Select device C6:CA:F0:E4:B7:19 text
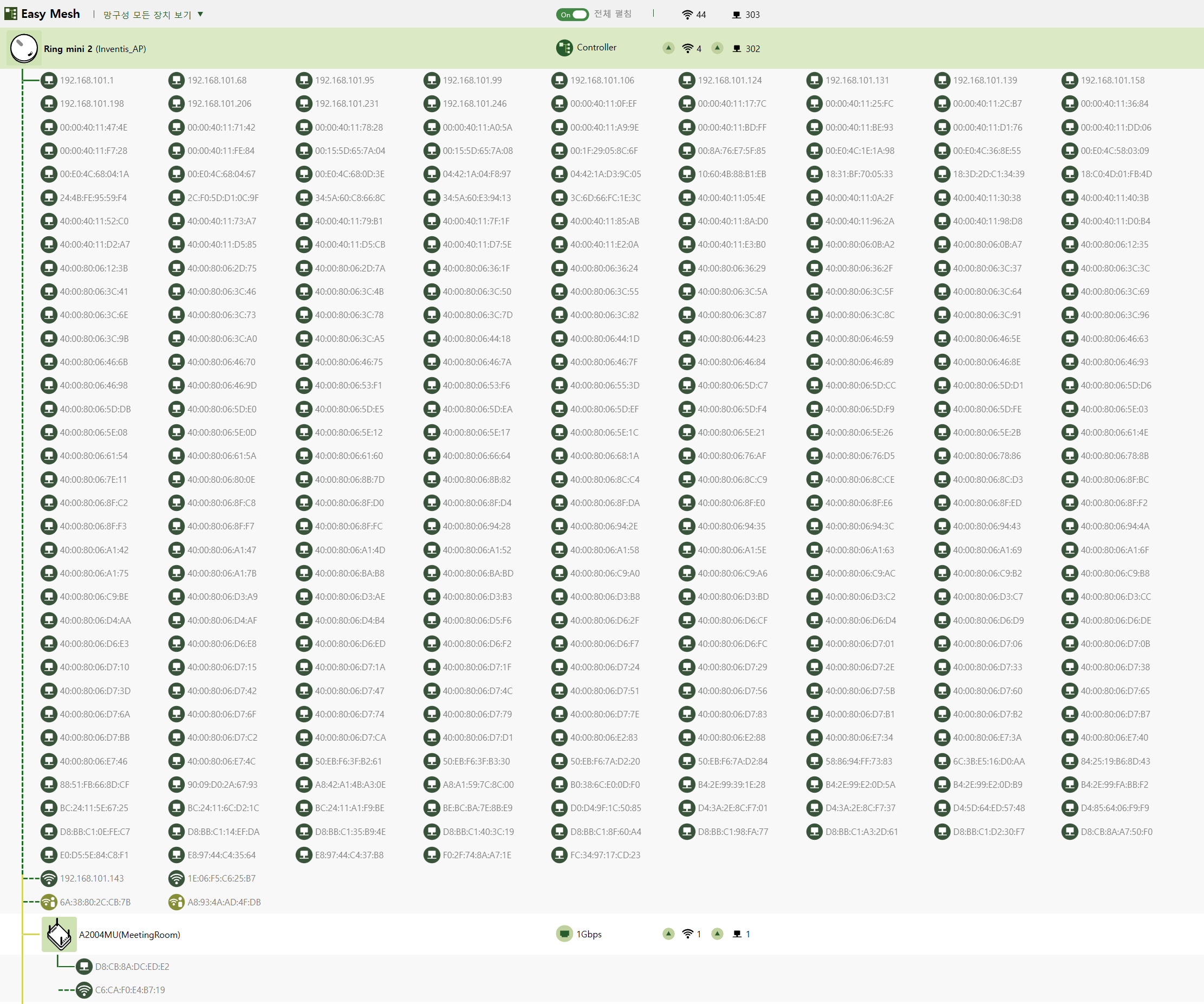Screen dimensions: 1204x1004 pos(130,990)
